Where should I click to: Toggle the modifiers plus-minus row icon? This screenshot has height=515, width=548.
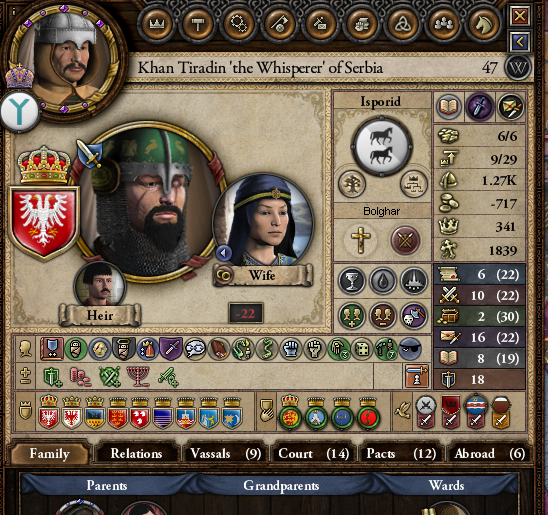(x=25, y=377)
